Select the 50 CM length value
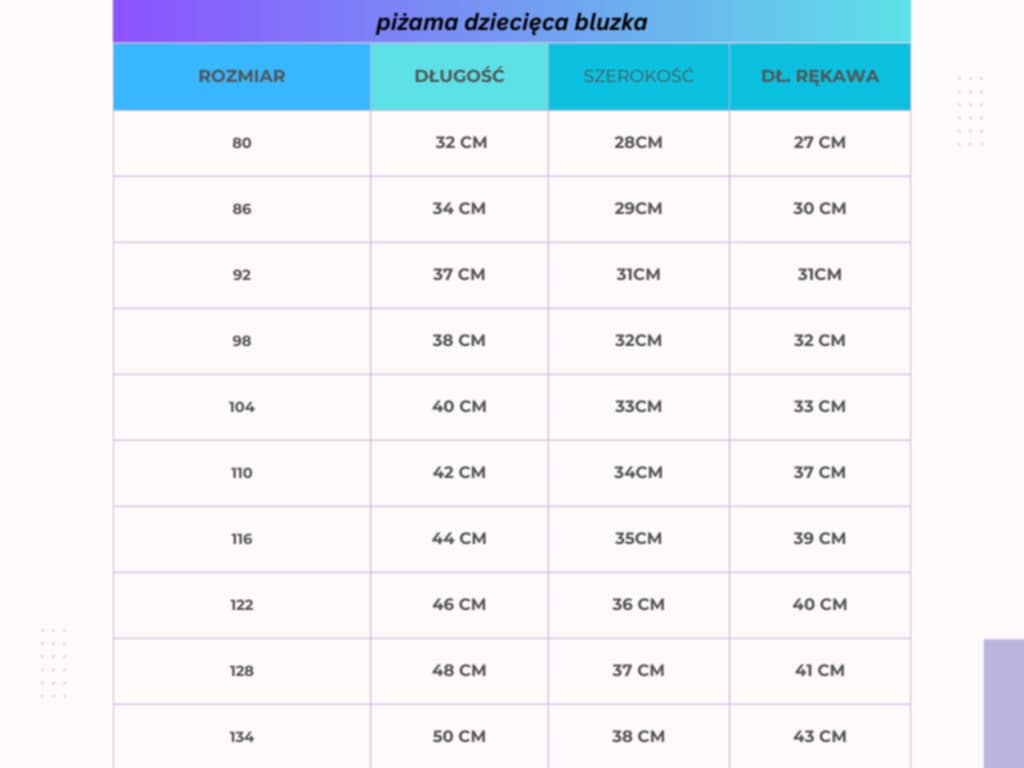Screen dimensions: 1024x768 pyautogui.click(x=459, y=736)
